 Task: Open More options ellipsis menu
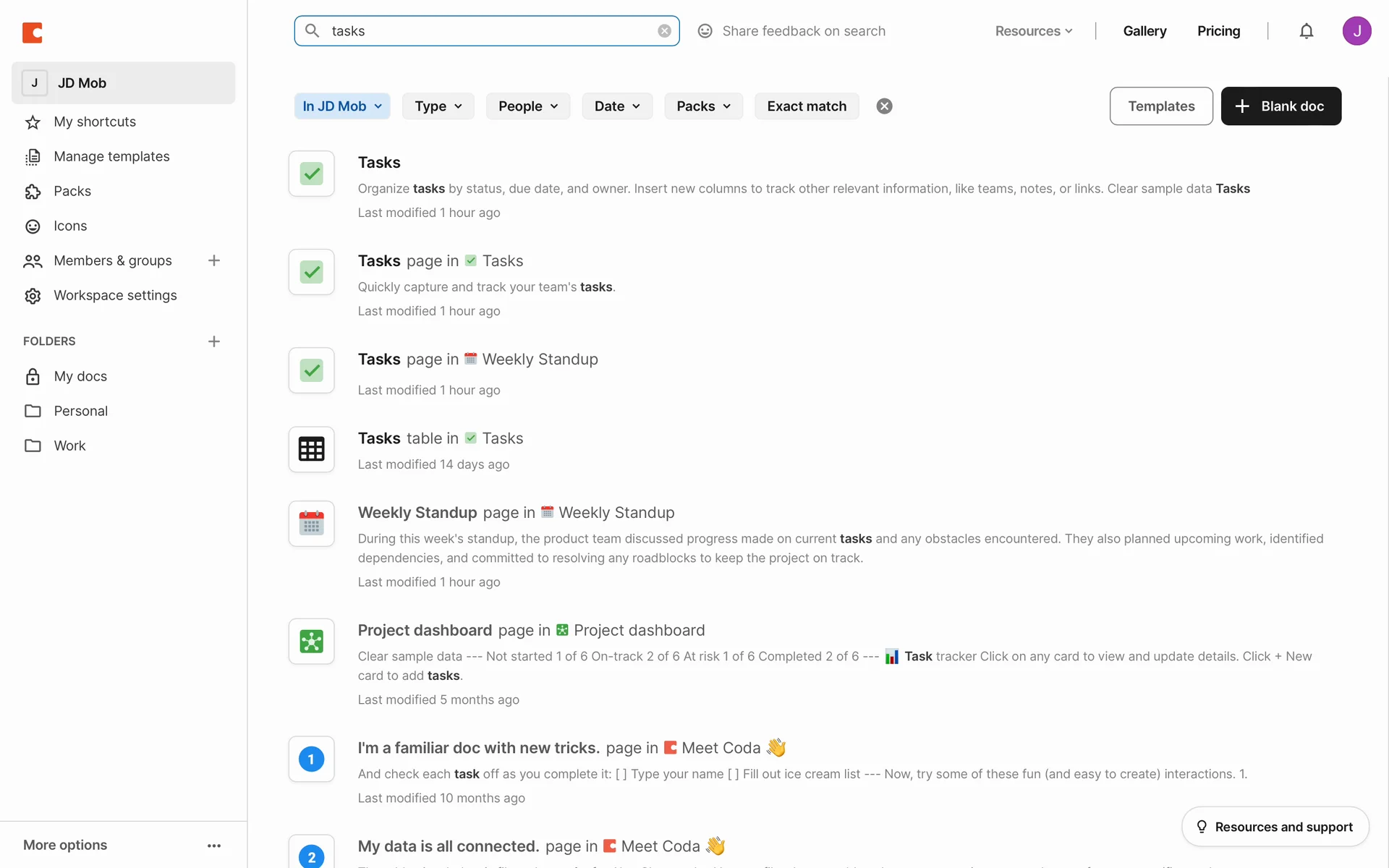tap(213, 846)
